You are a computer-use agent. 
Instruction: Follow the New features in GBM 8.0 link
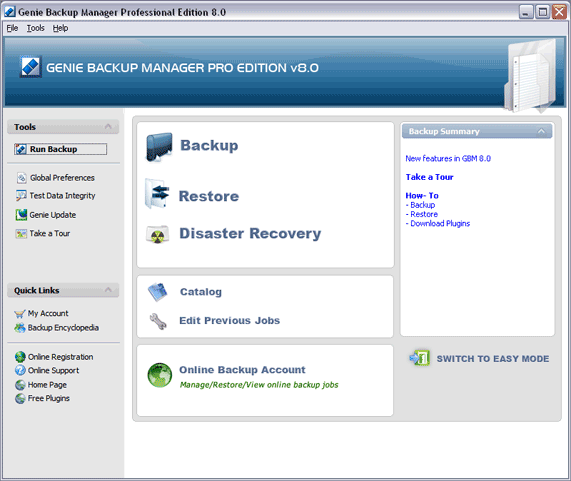(x=448, y=158)
